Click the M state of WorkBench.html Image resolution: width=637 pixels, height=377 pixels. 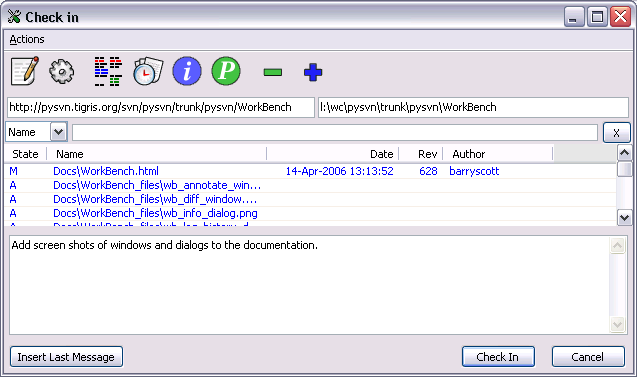13,171
